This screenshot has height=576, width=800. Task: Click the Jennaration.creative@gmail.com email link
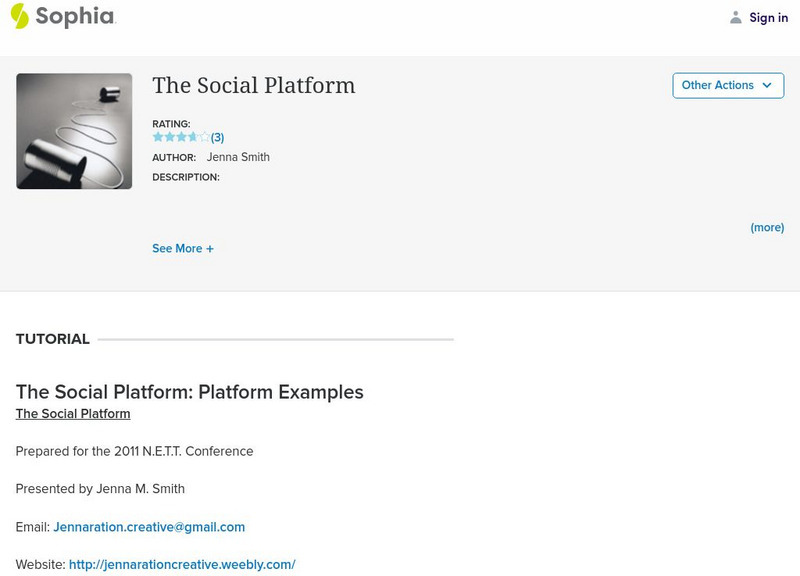click(149, 527)
